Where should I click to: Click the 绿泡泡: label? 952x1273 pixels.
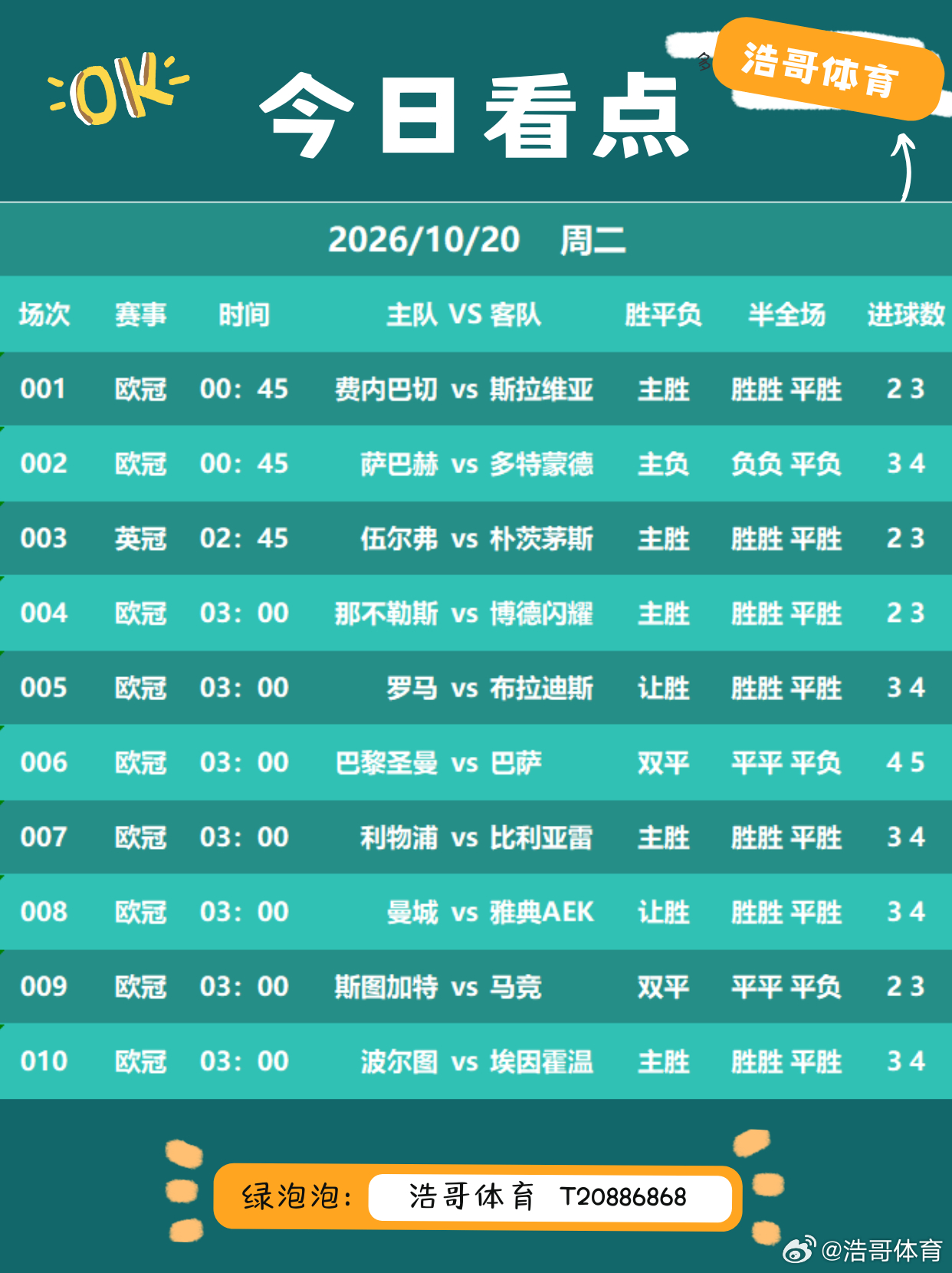(x=297, y=1196)
